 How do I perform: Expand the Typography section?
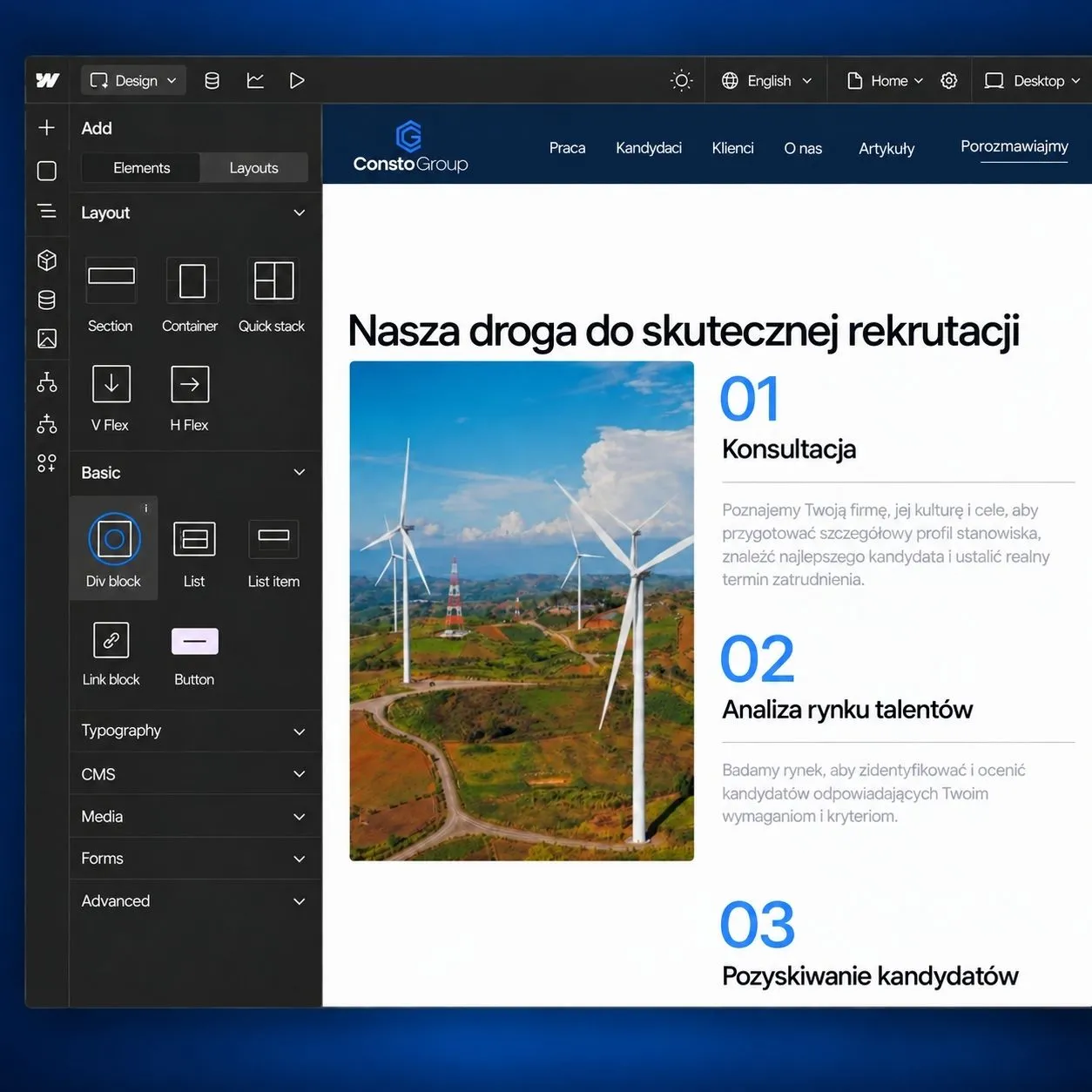point(193,731)
